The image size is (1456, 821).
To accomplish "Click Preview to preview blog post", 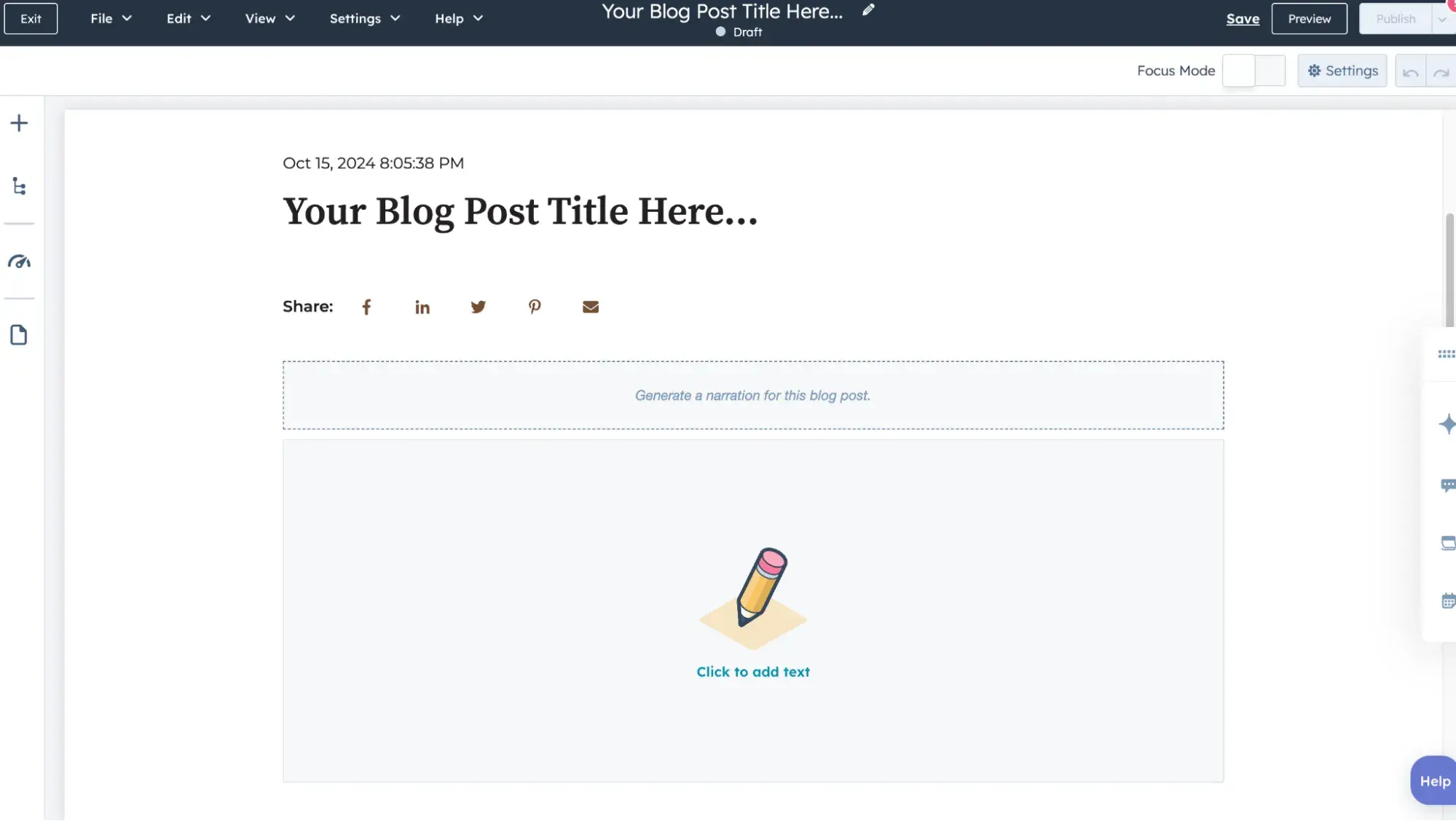I will [x=1309, y=18].
